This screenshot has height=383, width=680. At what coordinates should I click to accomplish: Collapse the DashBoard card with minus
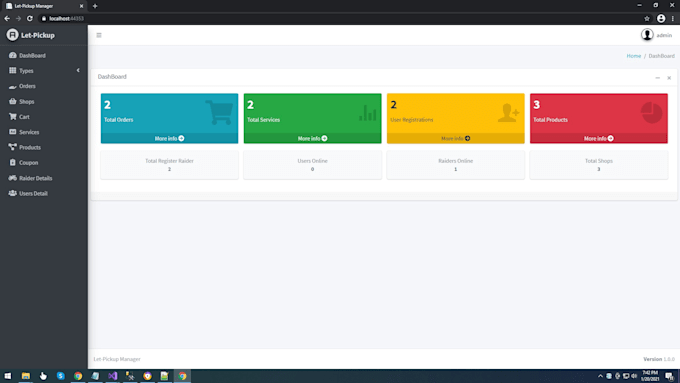tap(657, 78)
